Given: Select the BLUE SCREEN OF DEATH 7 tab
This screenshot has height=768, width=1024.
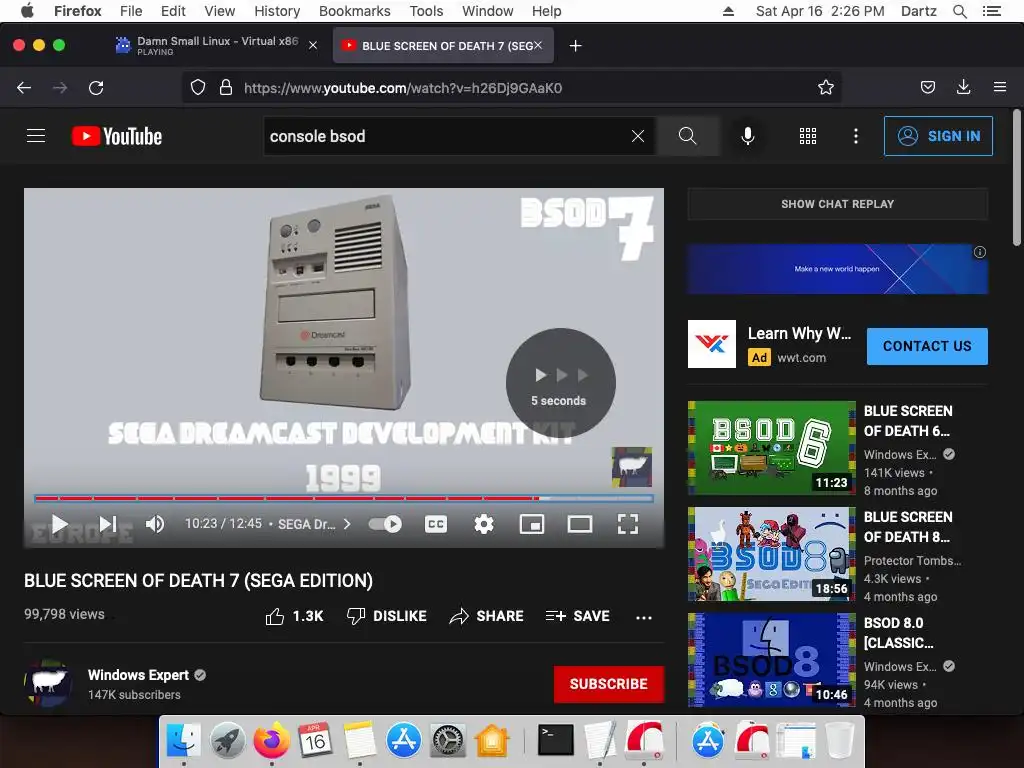Looking at the screenshot, I should [x=443, y=46].
